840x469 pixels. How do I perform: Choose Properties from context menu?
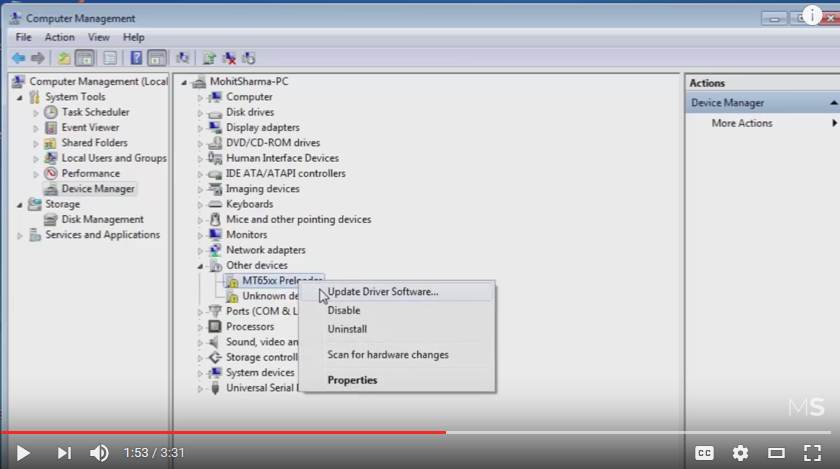pyautogui.click(x=397, y=380)
